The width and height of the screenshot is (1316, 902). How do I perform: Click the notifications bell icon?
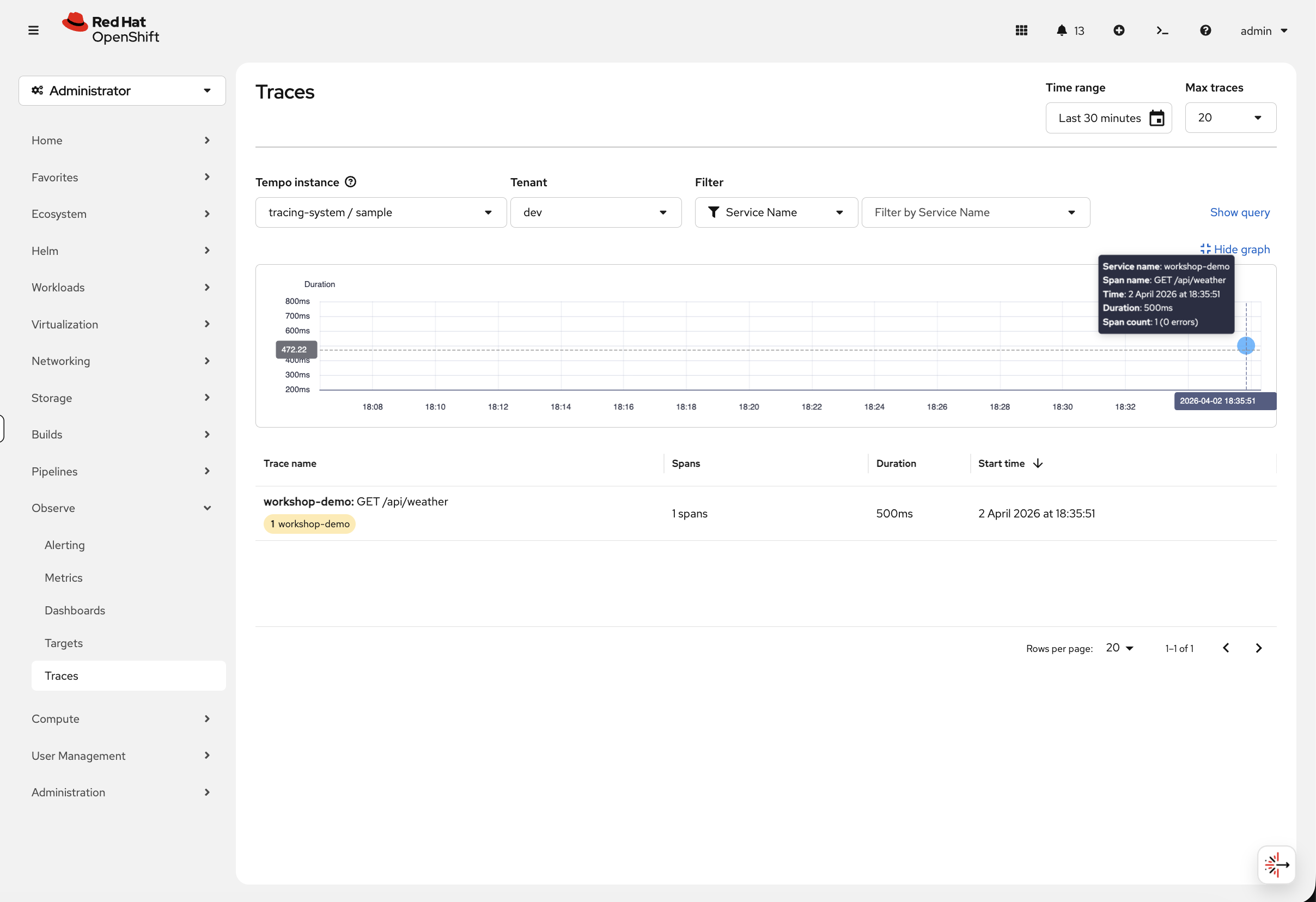1061,31
